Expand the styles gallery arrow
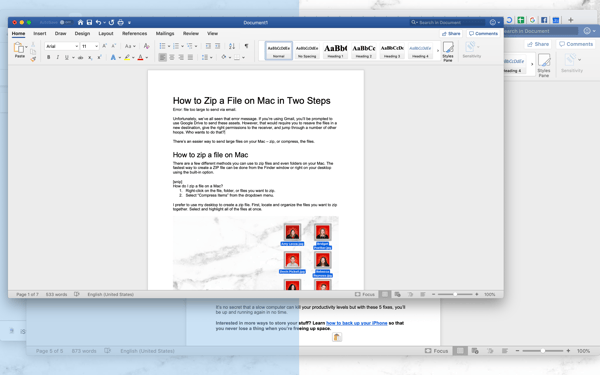Viewport: 600px width, 375px height. (x=438, y=51)
